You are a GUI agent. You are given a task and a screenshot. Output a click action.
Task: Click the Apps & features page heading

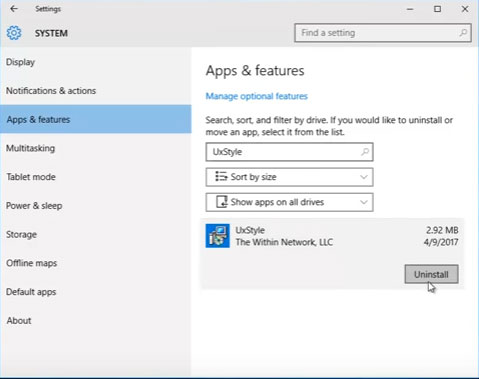coord(255,71)
